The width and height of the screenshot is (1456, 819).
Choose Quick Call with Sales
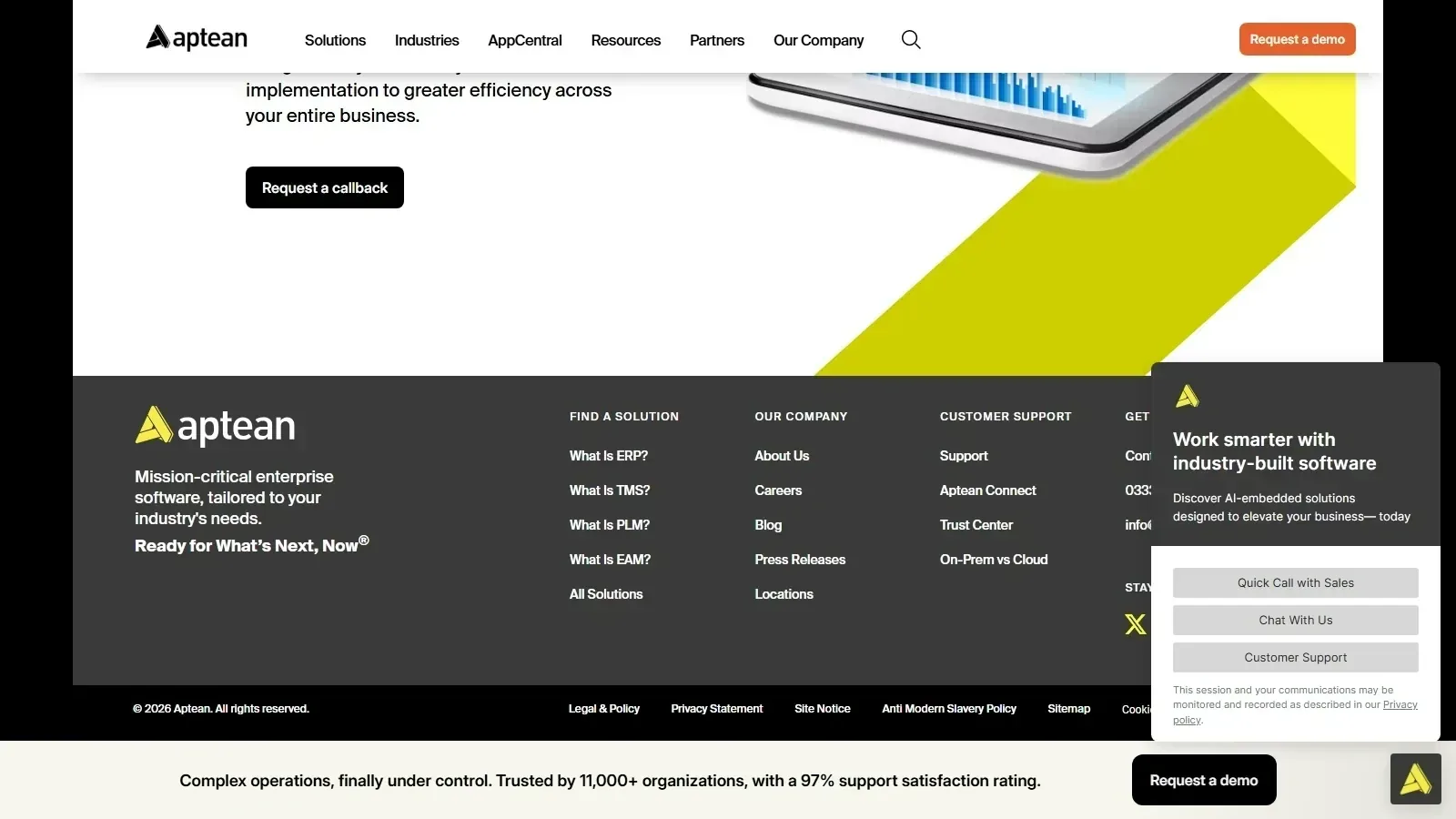(x=1296, y=582)
